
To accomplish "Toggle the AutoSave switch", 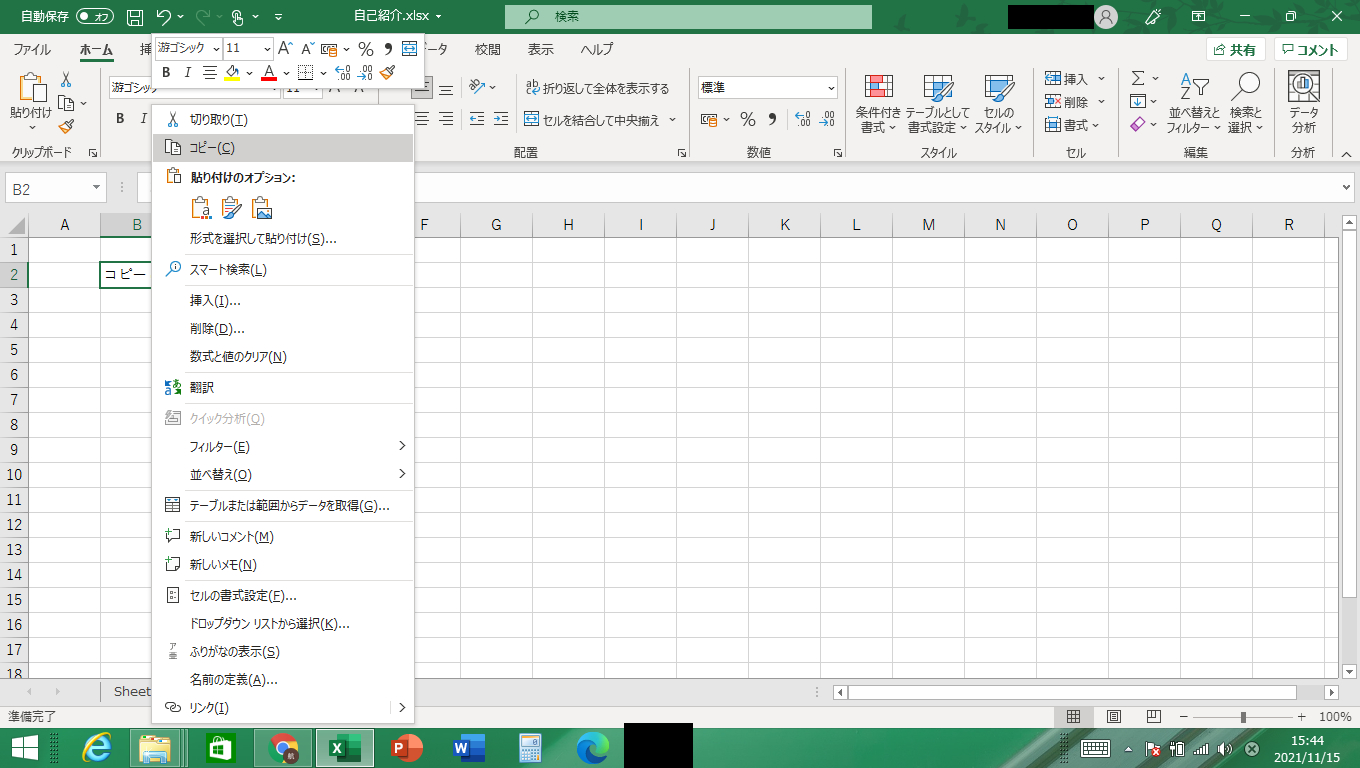I will [x=95, y=16].
